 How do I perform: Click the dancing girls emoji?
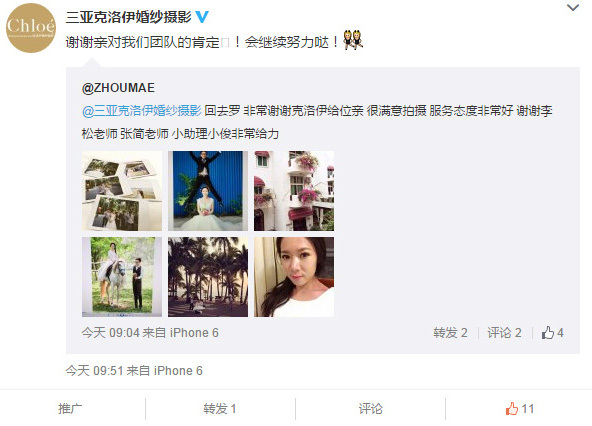[353, 40]
